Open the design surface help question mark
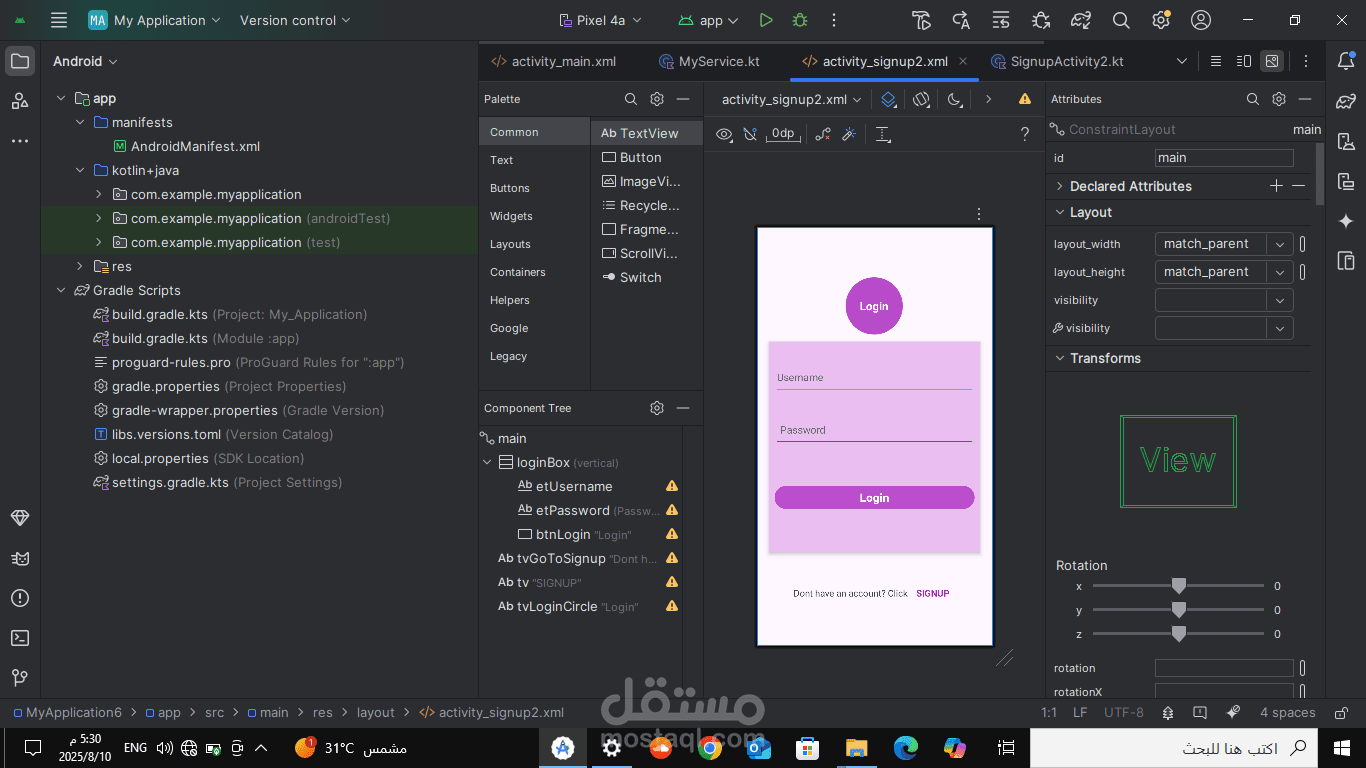Screen dimensions: 1366x768 tap(1025, 134)
